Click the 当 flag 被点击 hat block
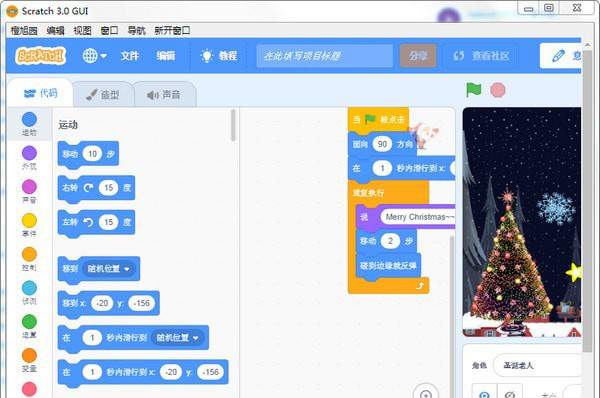The width and height of the screenshot is (600, 398). click(x=378, y=120)
